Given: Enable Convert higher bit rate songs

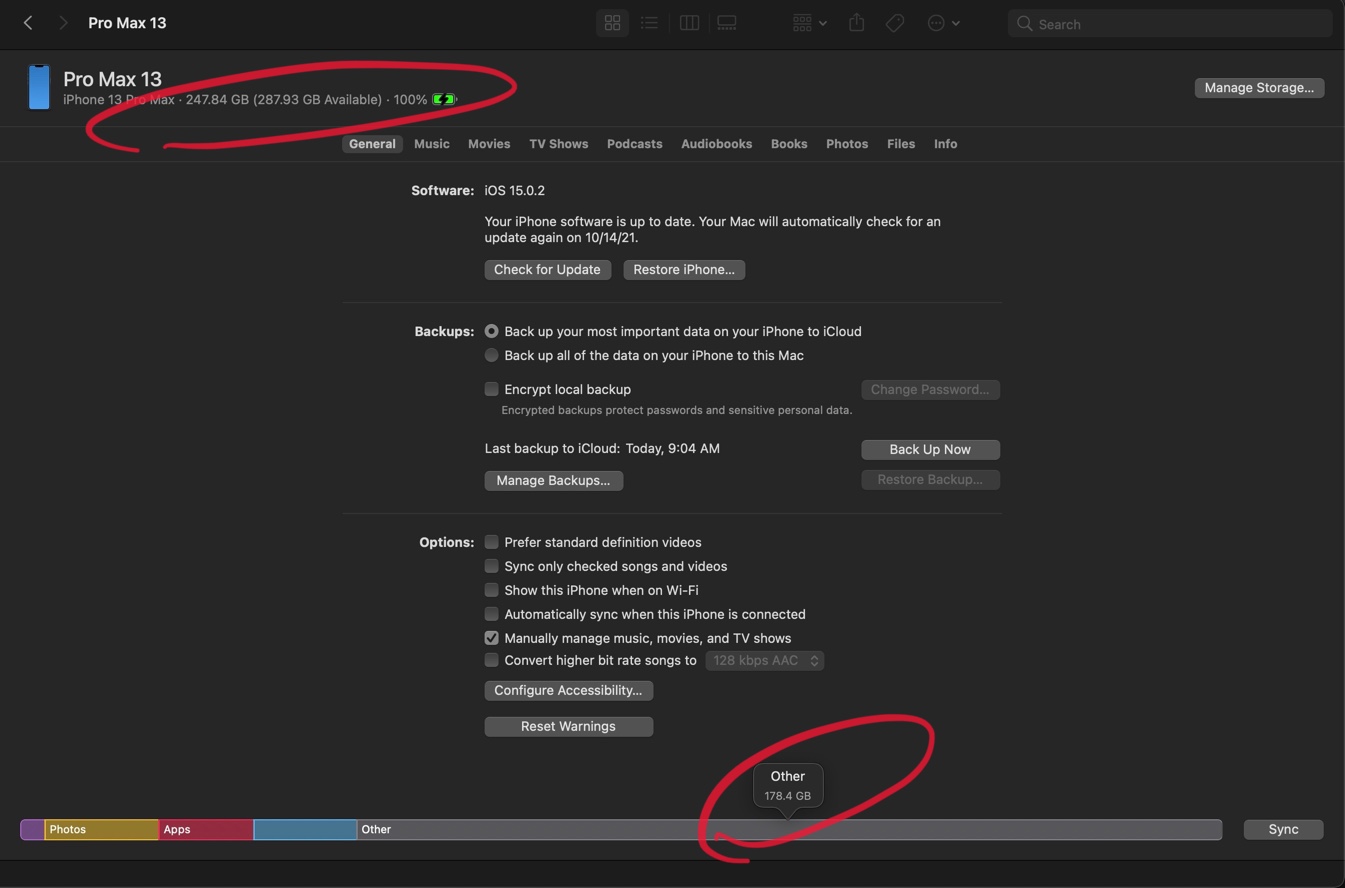Looking at the screenshot, I should pyautogui.click(x=491, y=660).
